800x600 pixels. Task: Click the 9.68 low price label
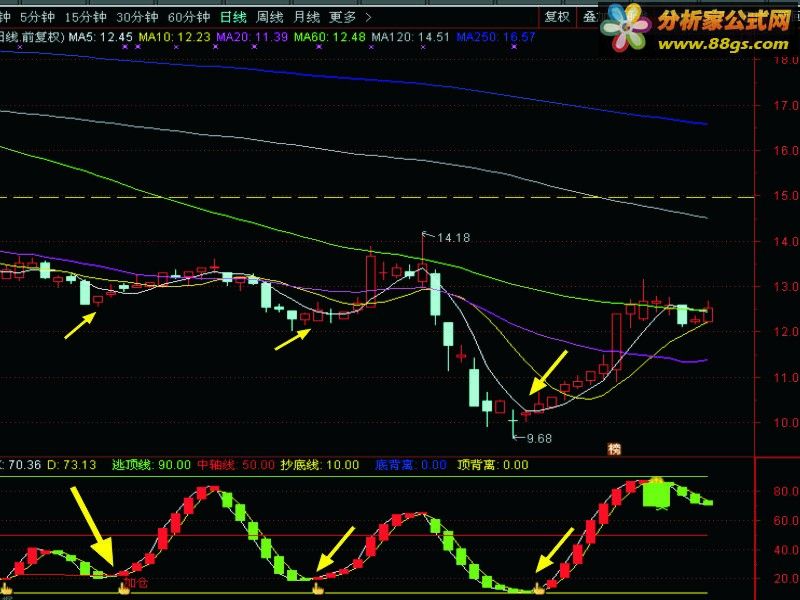pos(539,438)
